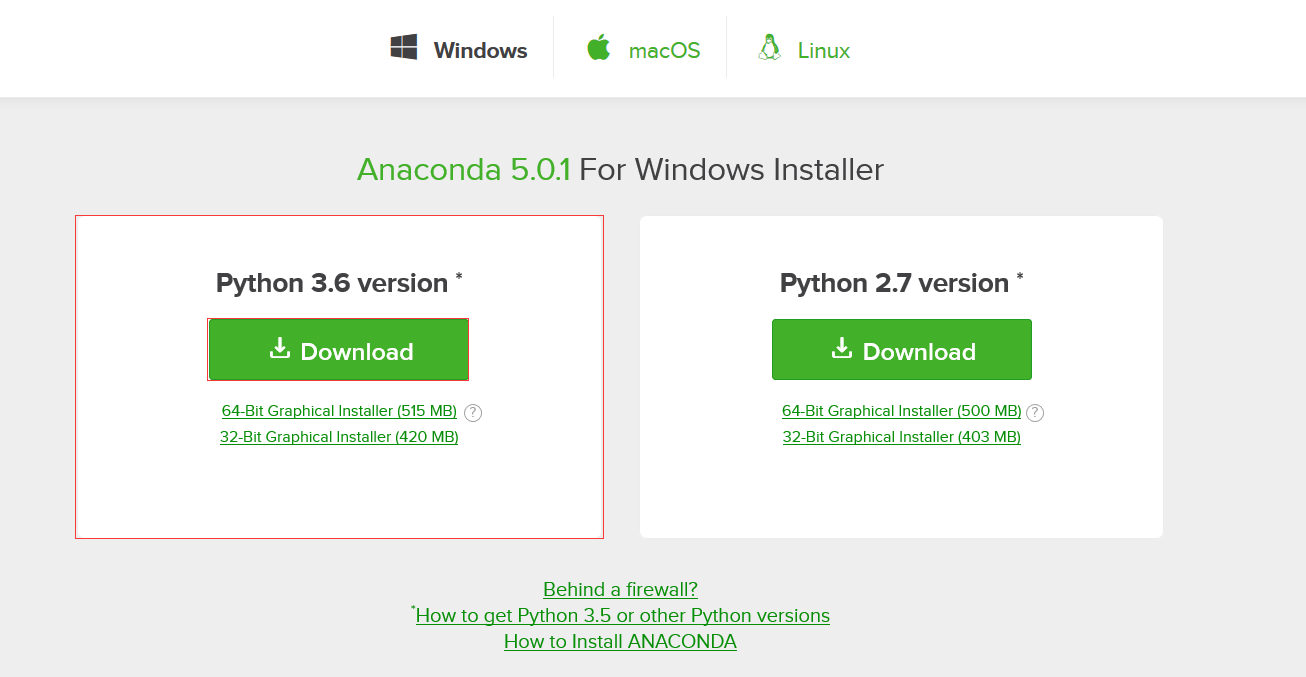1306x677 pixels.
Task: Open how to get Python 3.5 link
Action: tap(621, 616)
